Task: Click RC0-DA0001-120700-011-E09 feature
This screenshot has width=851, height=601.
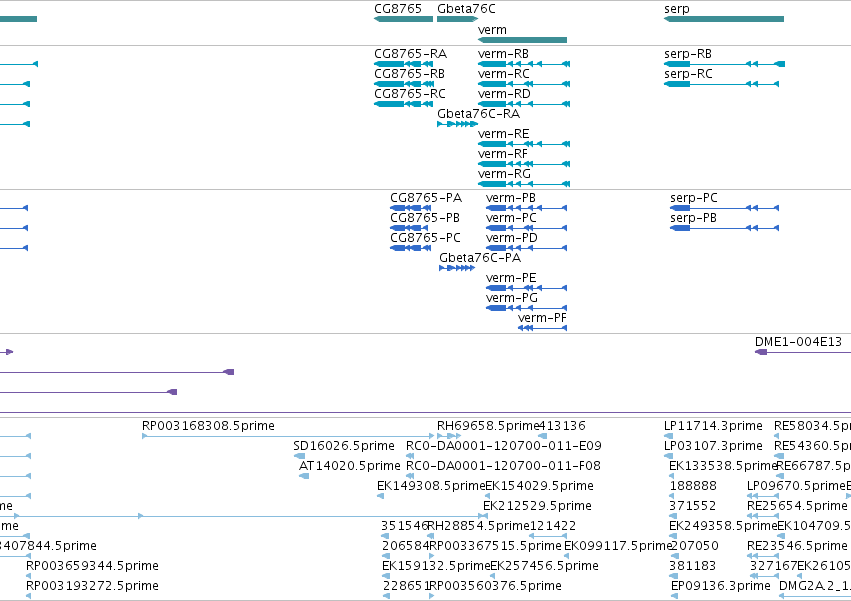Action: tap(410, 456)
